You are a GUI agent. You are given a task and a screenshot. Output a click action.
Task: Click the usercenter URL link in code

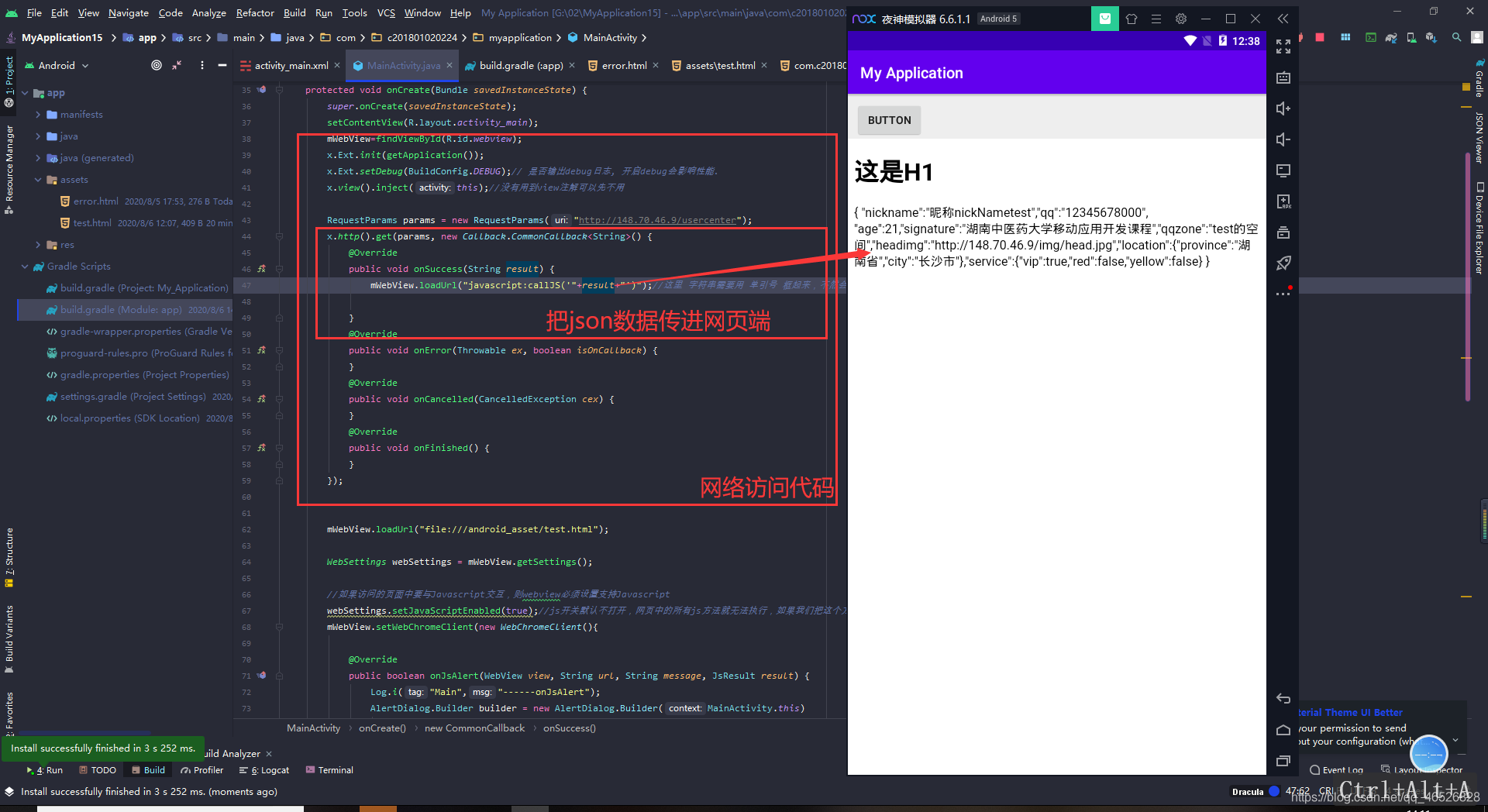click(x=658, y=220)
